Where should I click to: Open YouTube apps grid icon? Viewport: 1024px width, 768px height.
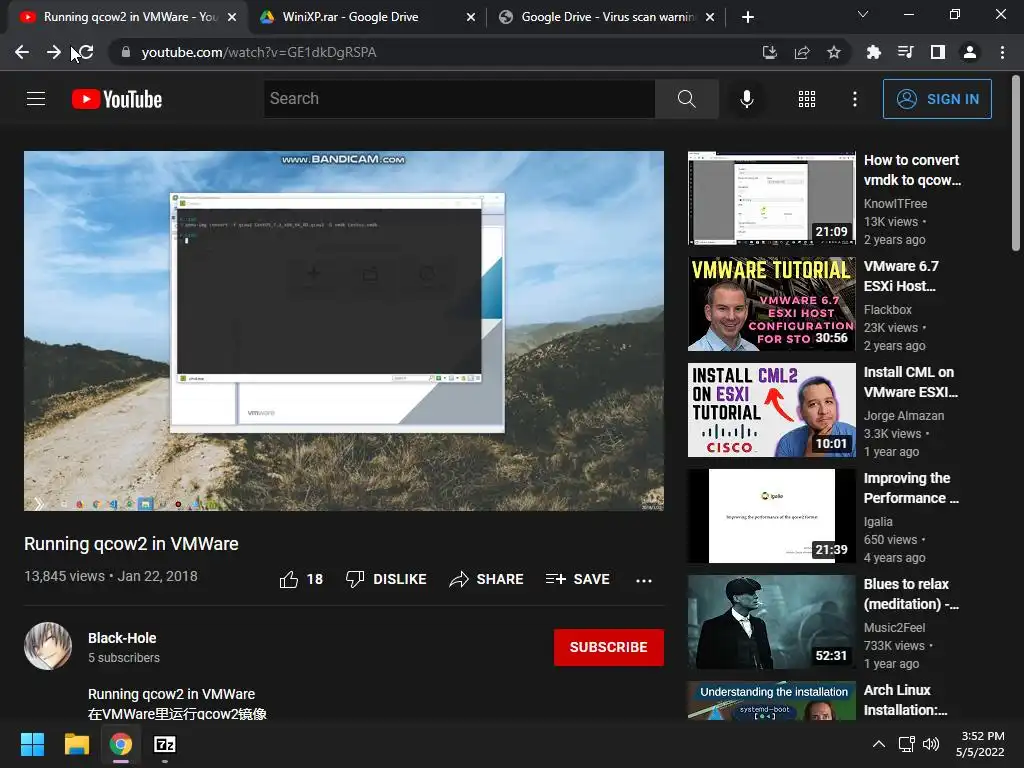(x=807, y=99)
